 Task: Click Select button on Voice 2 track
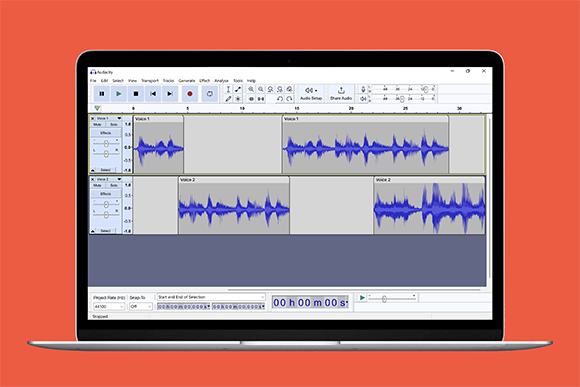pos(106,231)
